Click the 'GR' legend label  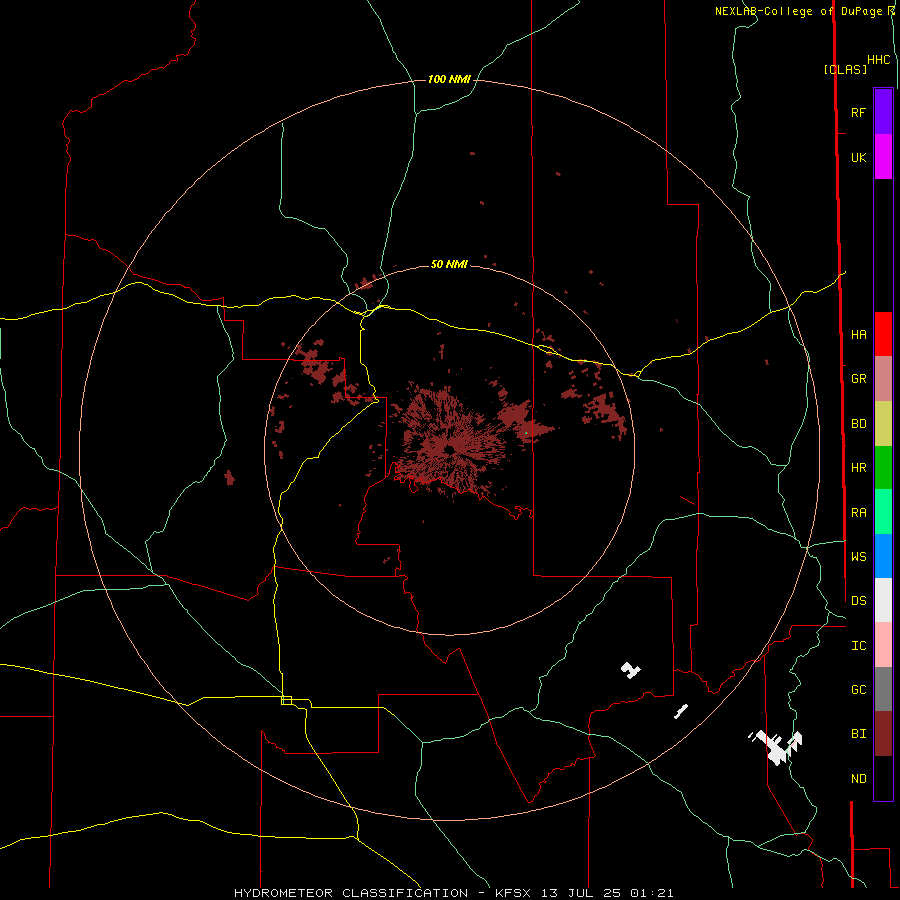click(859, 379)
